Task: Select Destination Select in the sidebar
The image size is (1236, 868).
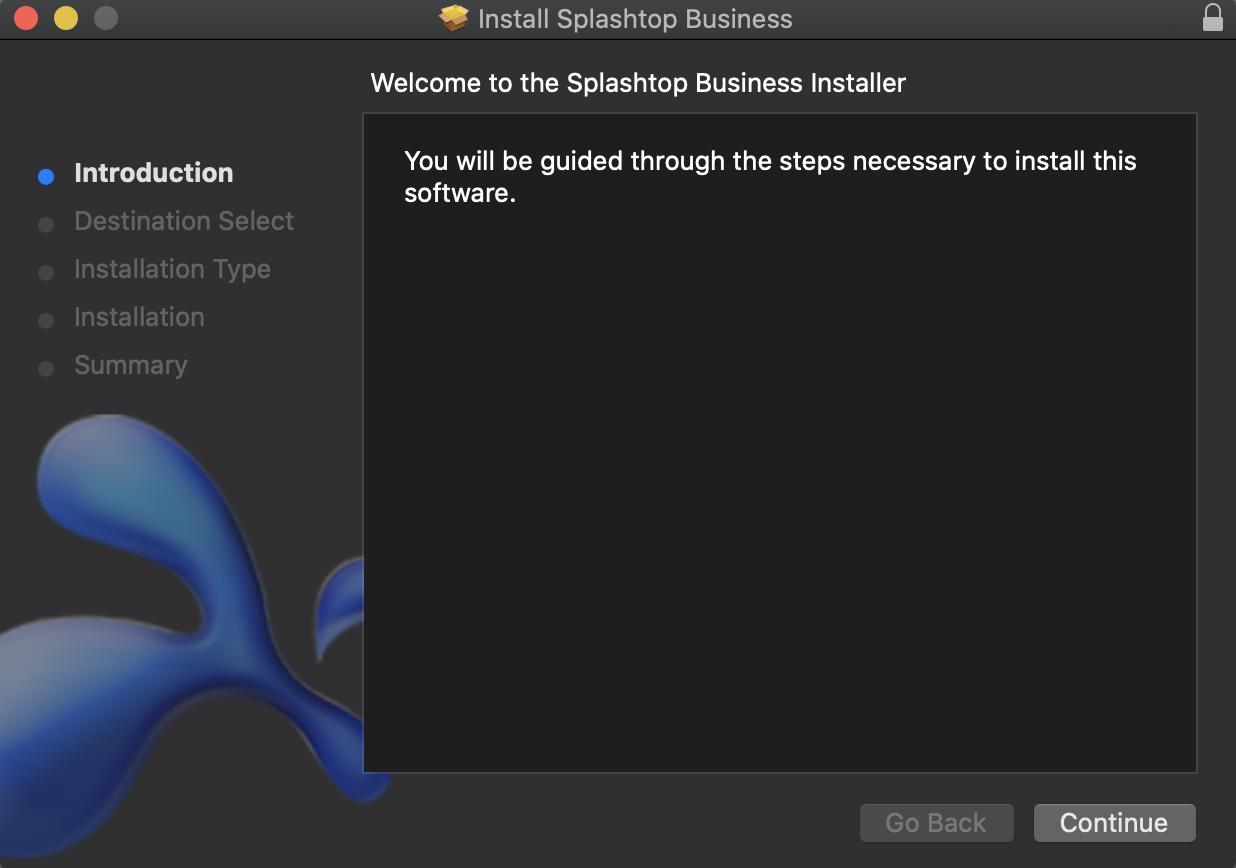Action: click(183, 221)
